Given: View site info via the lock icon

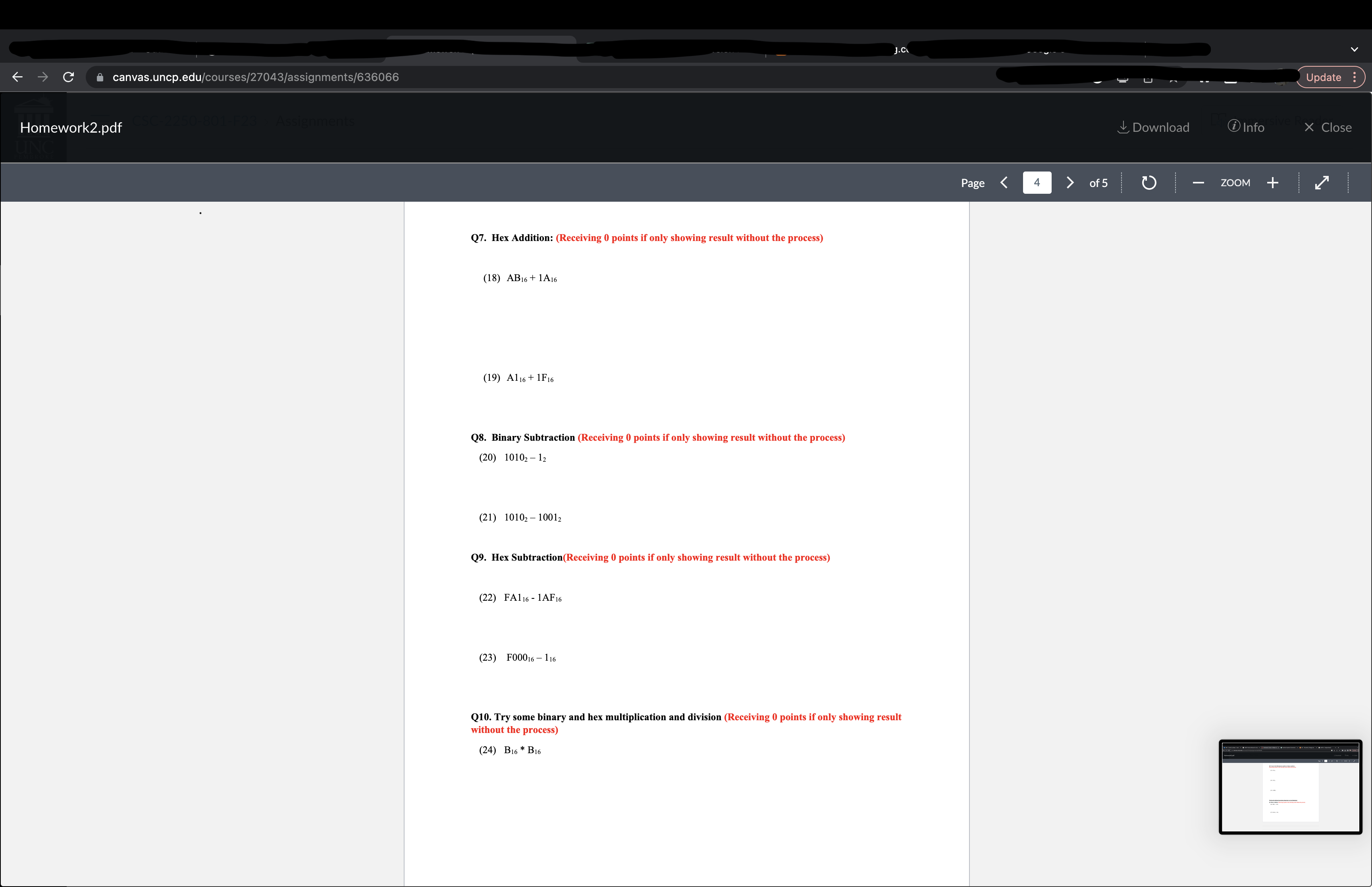Looking at the screenshot, I should (x=100, y=77).
